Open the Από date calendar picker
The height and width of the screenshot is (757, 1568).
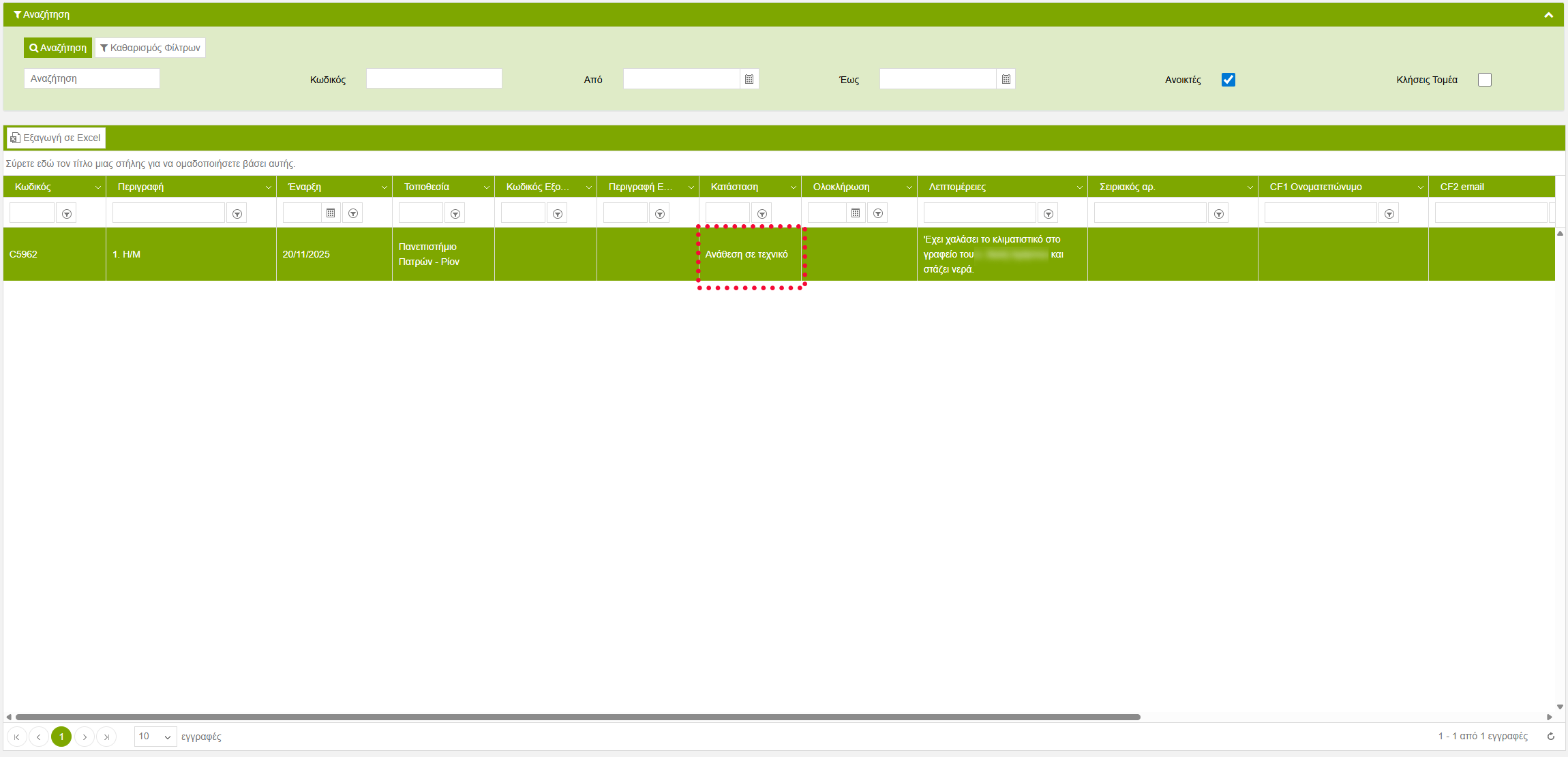[x=749, y=79]
